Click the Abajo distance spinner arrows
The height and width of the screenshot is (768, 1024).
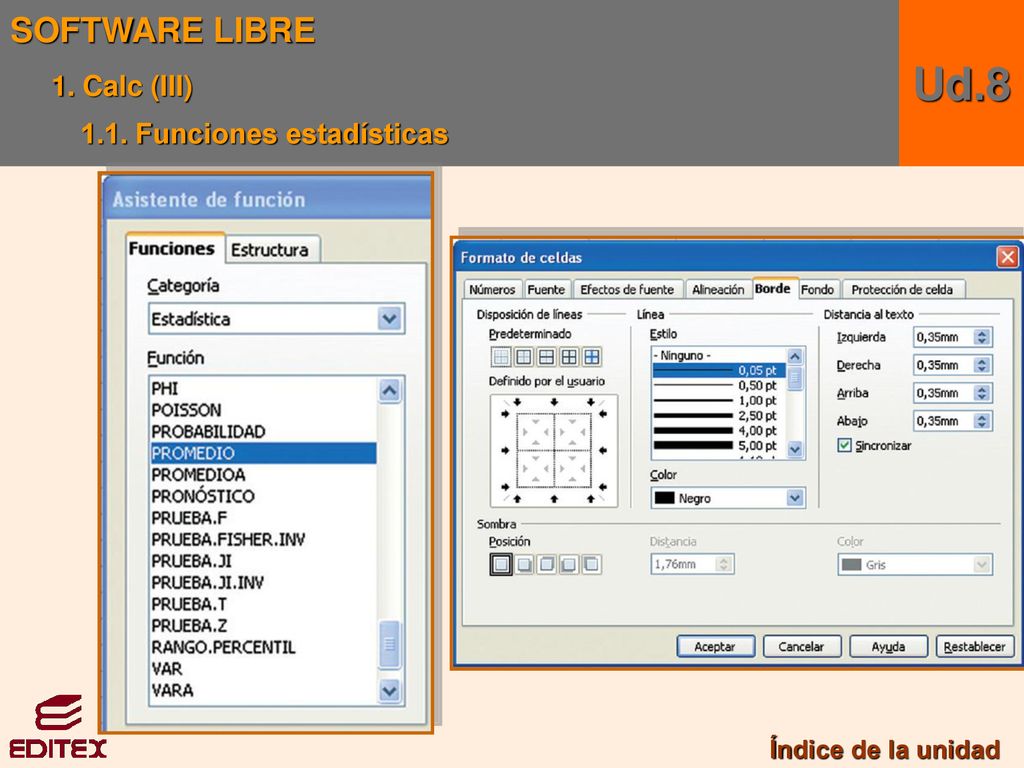(982, 421)
